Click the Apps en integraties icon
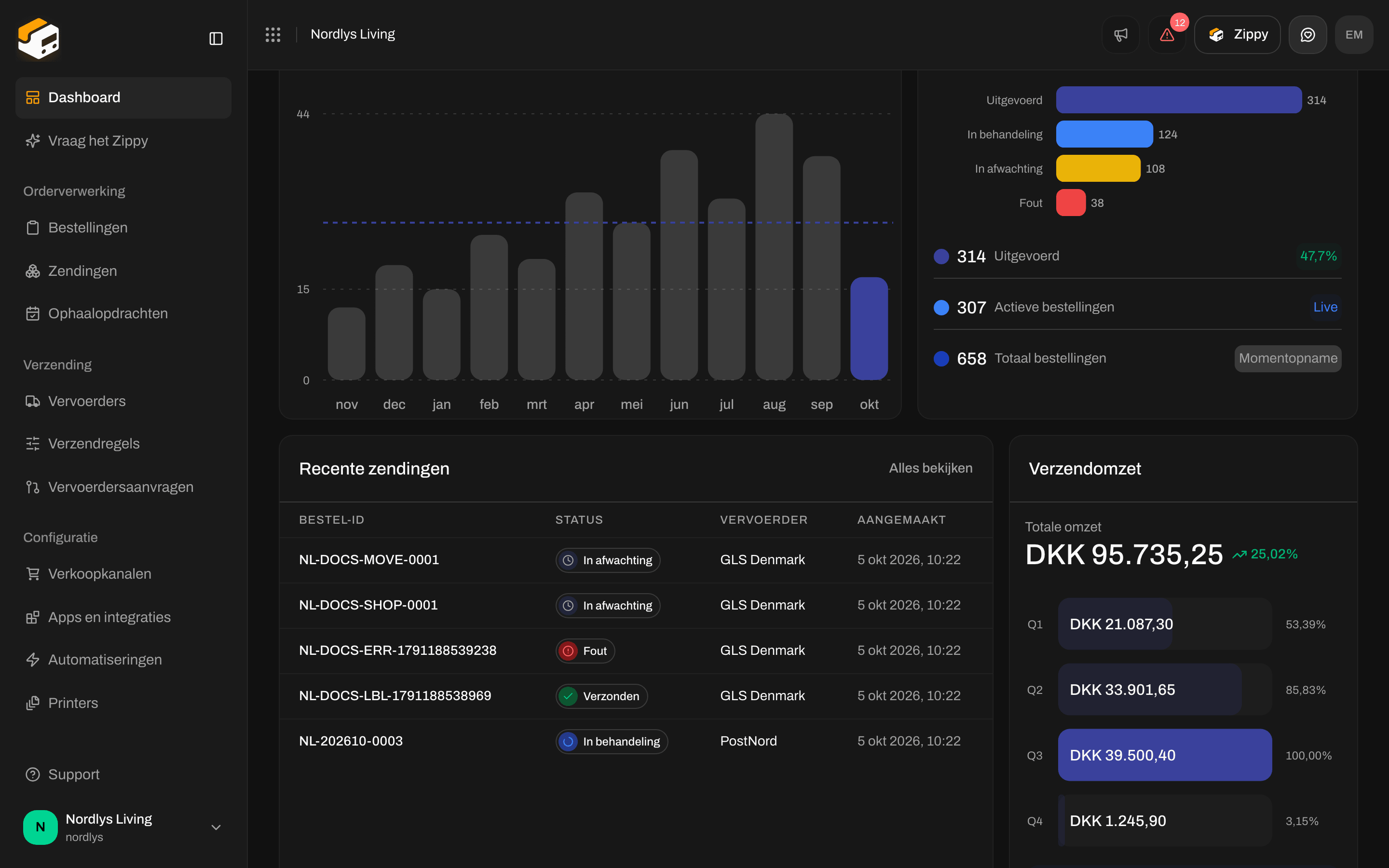Image resolution: width=1389 pixels, height=868 pixels. (x=33, y=617)
